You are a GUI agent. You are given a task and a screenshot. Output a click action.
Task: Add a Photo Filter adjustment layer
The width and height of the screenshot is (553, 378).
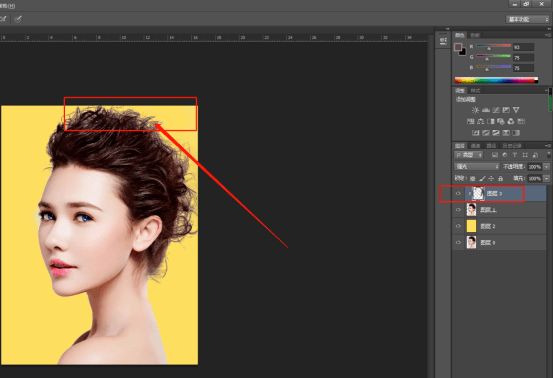click(x=501, y=121)
